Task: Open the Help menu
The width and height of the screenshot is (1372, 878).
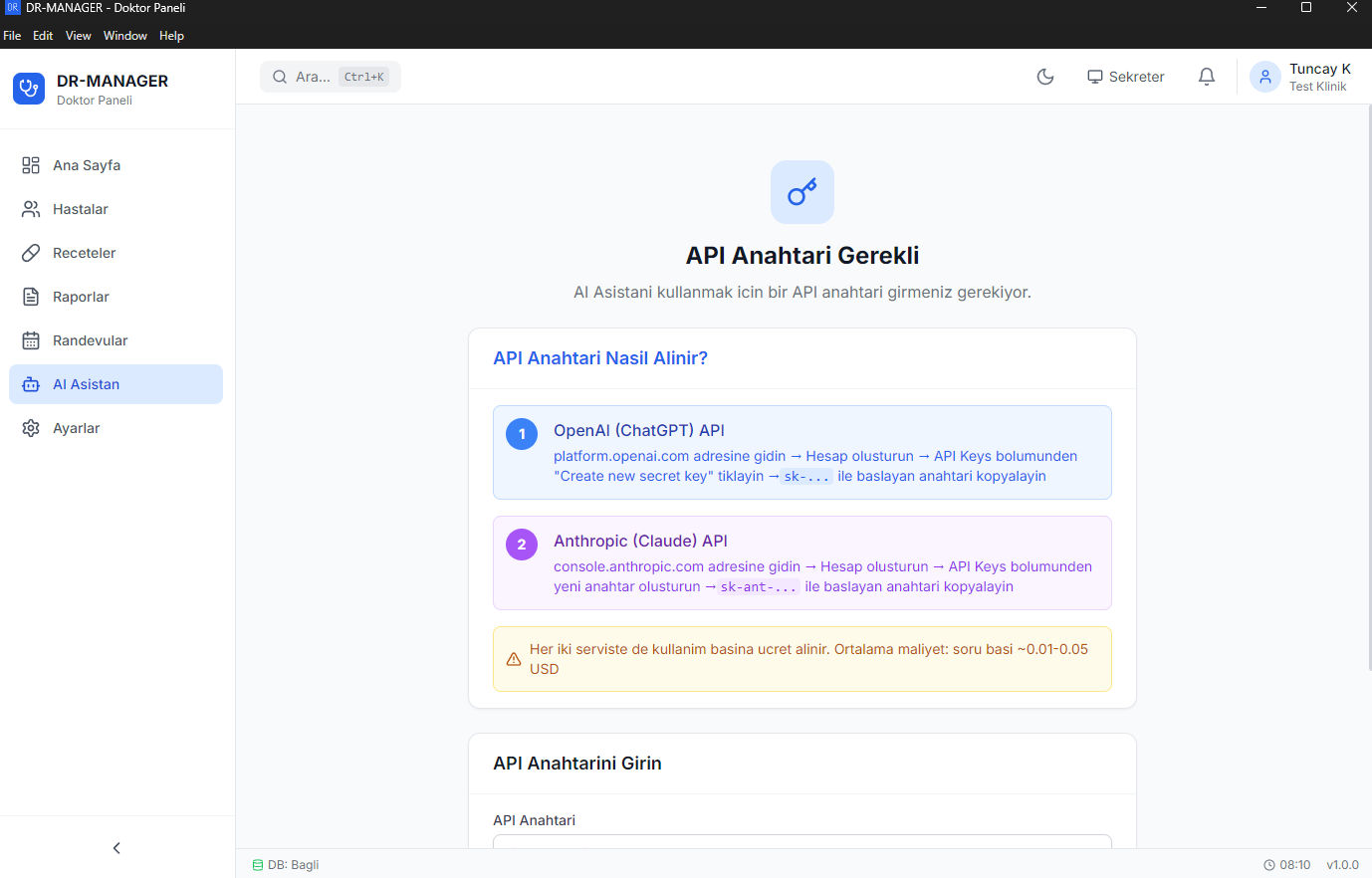Action: pyautogui.click(x=171, y=36)
